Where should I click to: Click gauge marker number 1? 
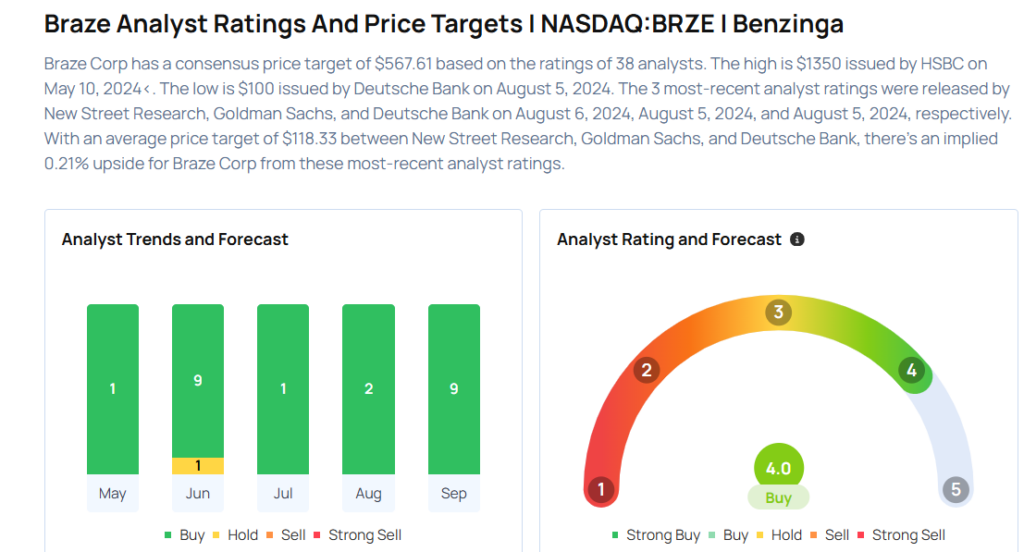601,490
